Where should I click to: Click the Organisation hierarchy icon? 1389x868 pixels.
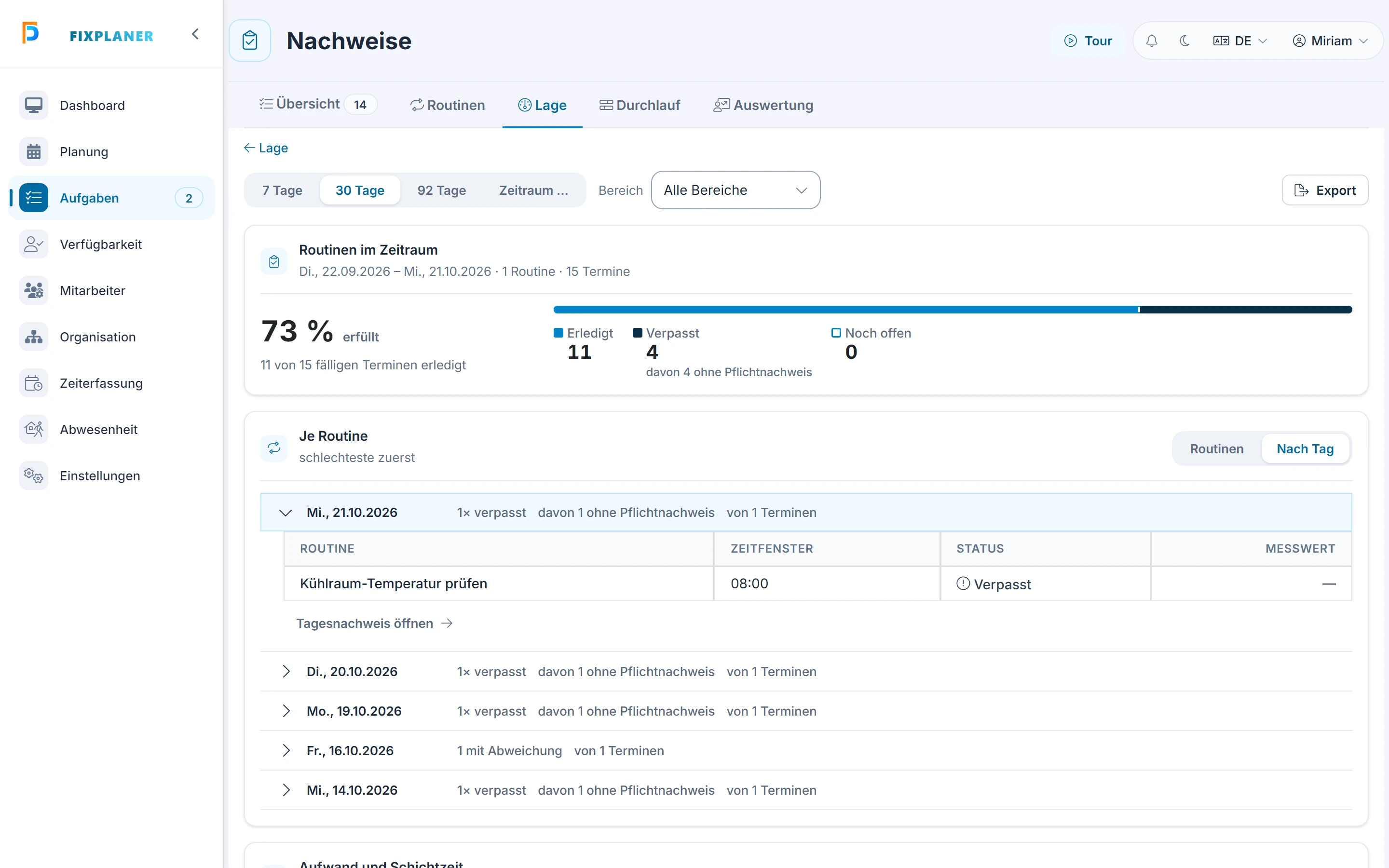[x=34, y=337]
